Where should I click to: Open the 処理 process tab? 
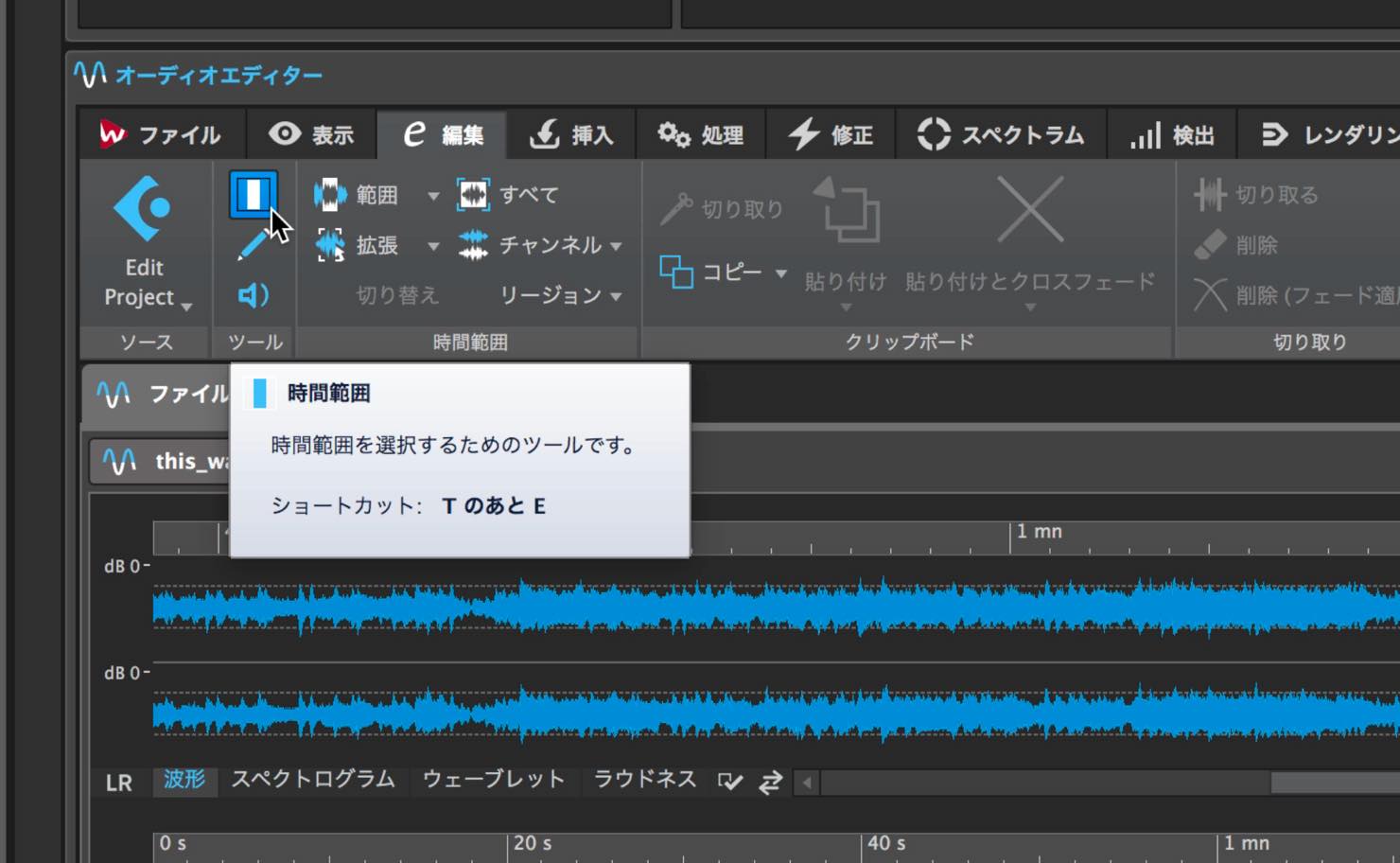[701, 135]
